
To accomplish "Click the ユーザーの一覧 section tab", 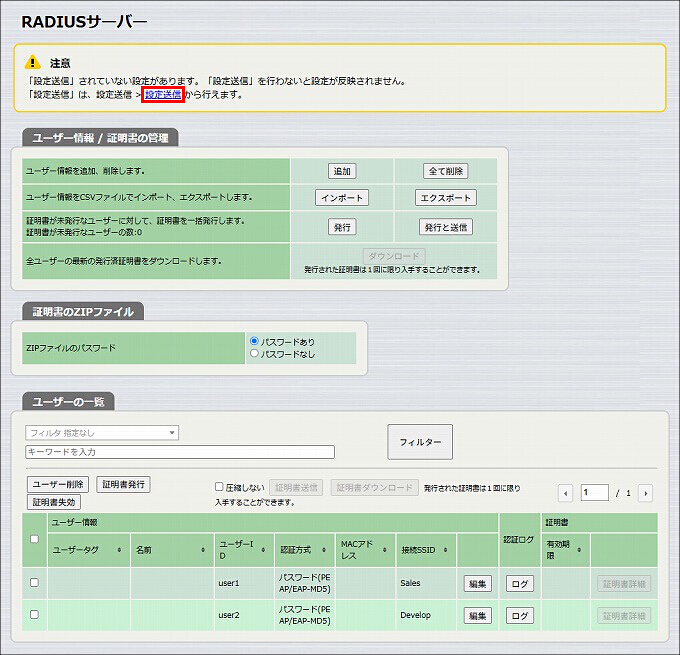I will click(68, 402).
